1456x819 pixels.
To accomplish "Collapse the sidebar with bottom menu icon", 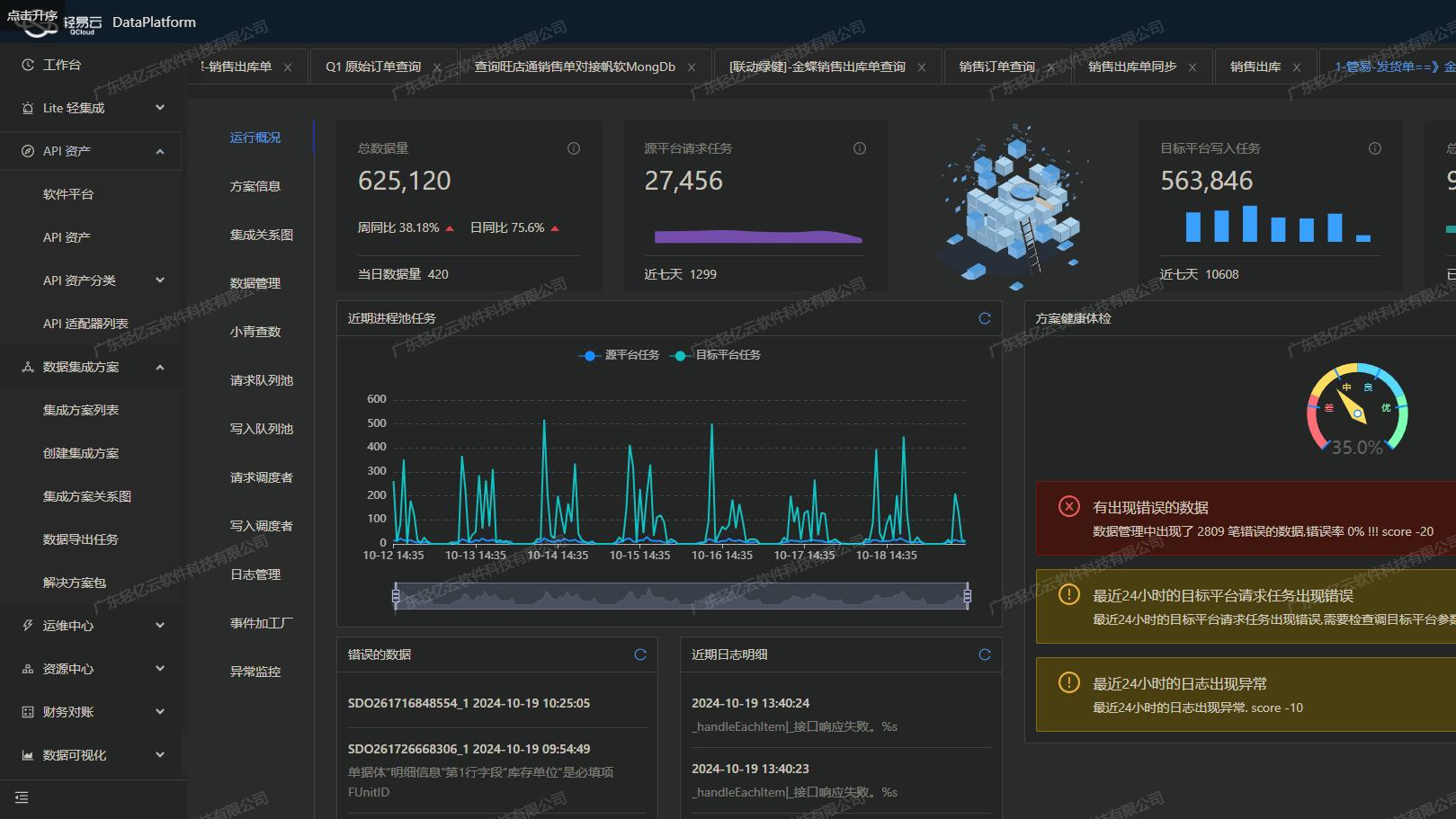I will click(x=22, y=797).
